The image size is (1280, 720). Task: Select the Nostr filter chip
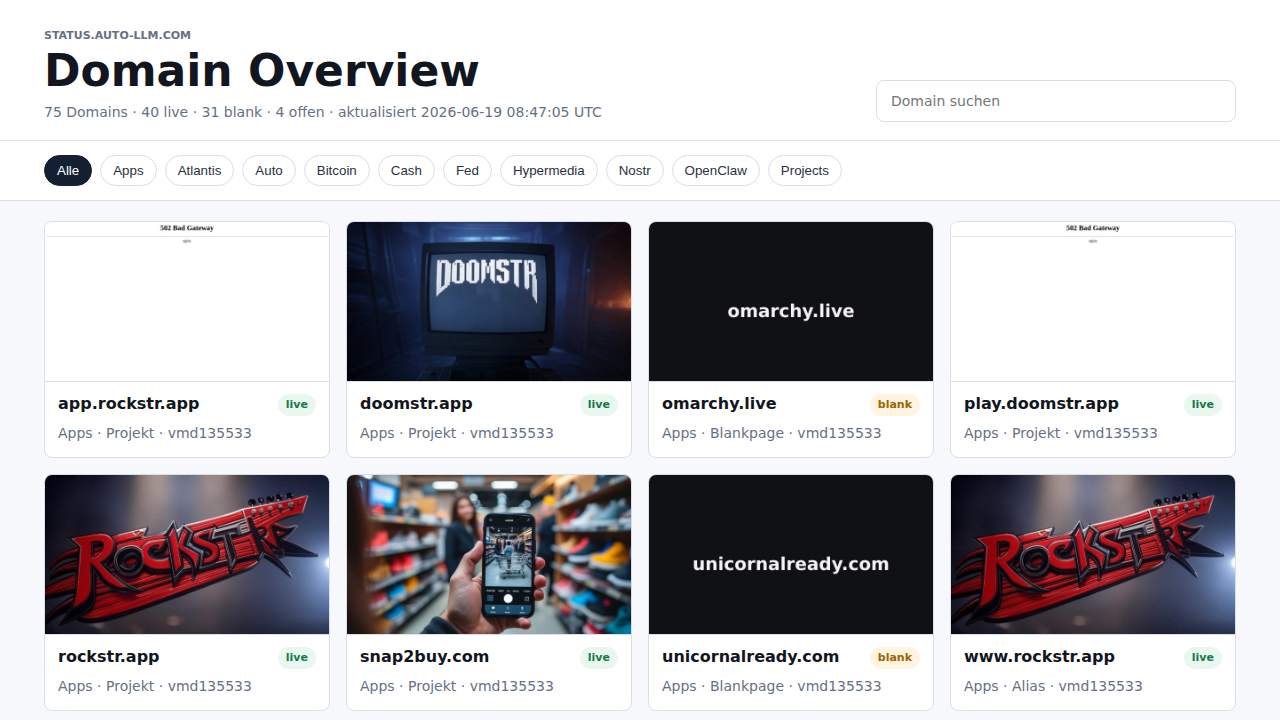[x=635, y=170]
